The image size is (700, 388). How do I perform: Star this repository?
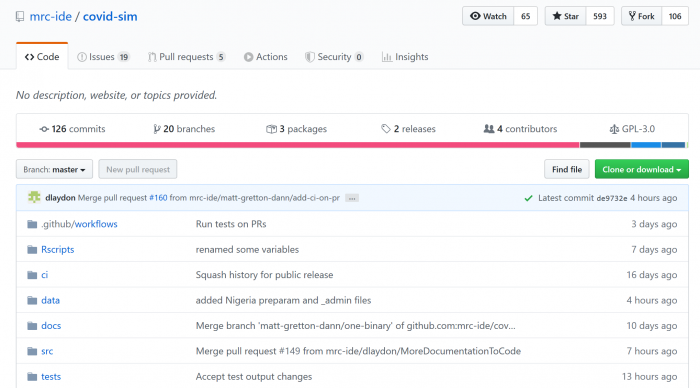coord(565,16)
